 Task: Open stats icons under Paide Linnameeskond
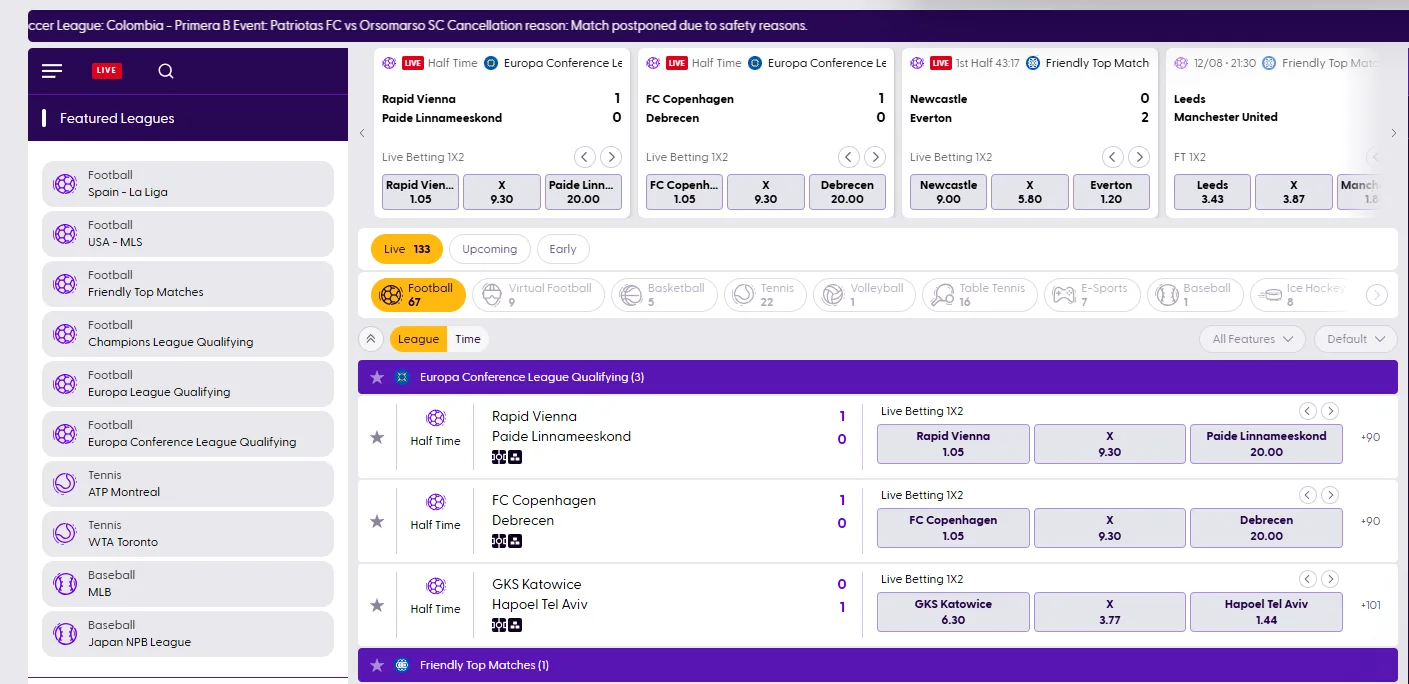[507, 457]
